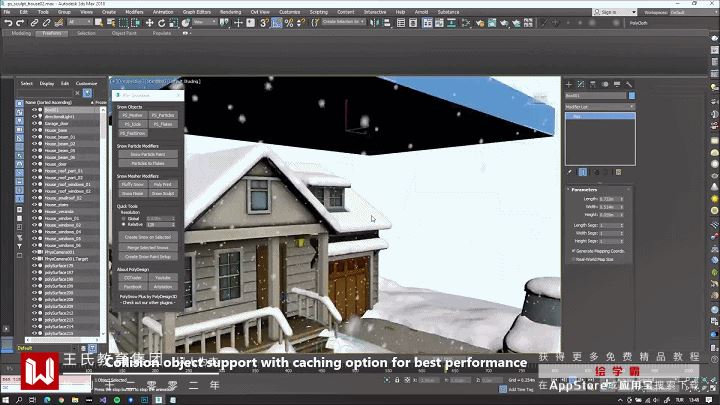Toggle the Percent Snap button
The height and width of the screenshot is (405, 720).
click(289, 22)
